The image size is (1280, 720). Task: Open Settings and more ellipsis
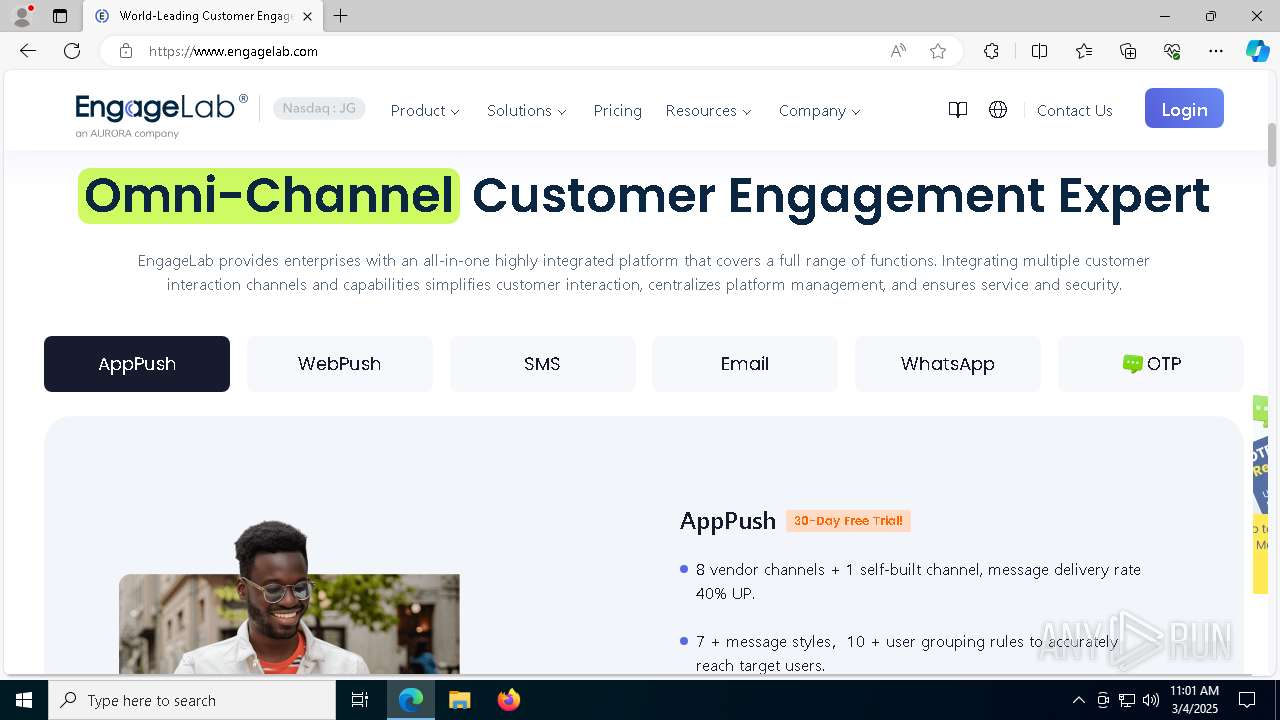tap(1216, 51)
